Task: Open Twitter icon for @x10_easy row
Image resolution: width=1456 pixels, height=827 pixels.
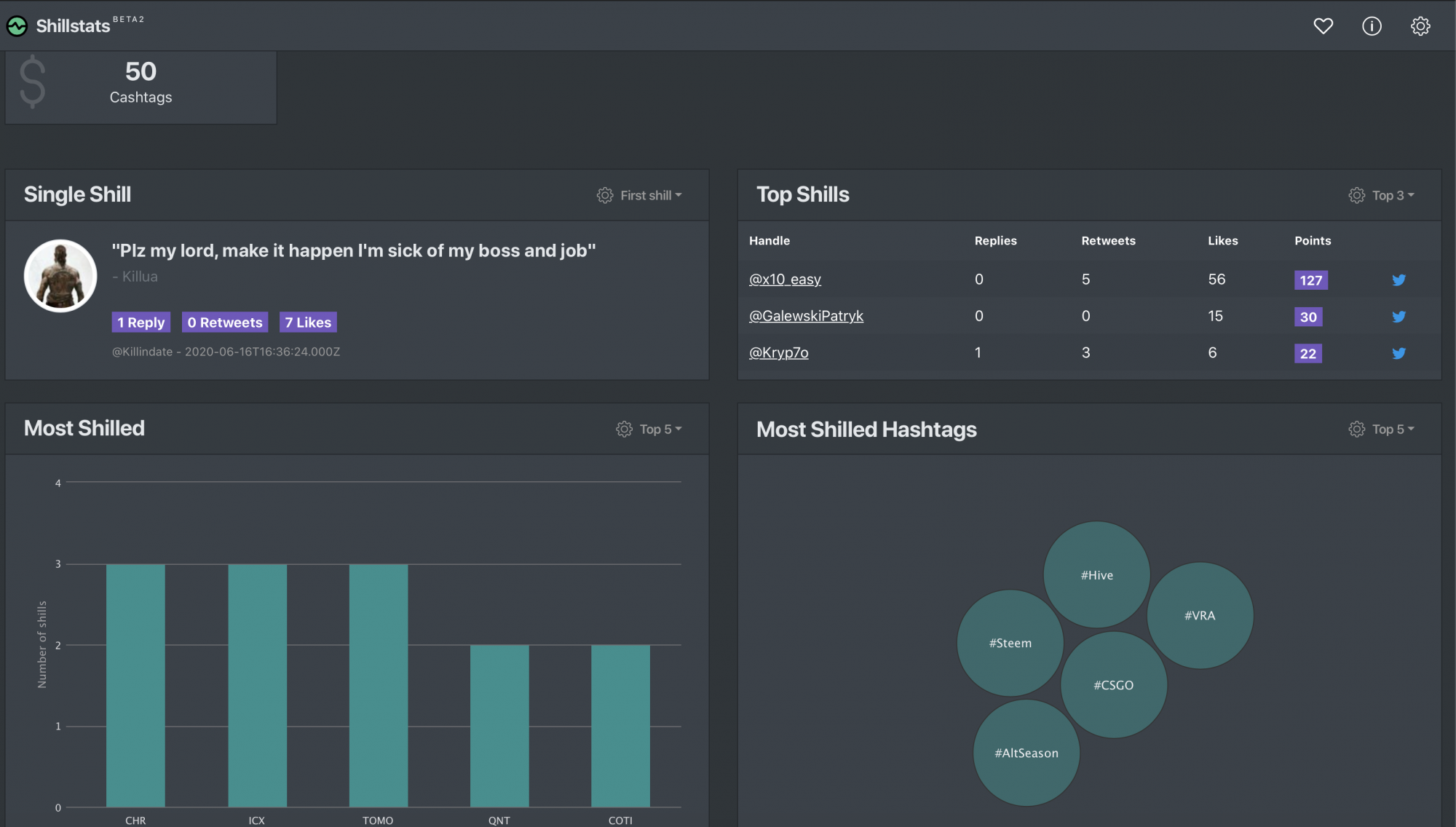Action: (1398, 280)
